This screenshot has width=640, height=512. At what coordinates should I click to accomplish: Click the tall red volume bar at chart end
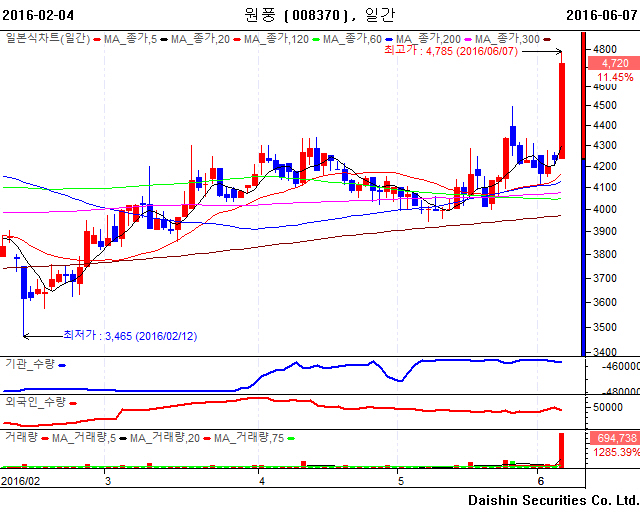click(562, 450)
